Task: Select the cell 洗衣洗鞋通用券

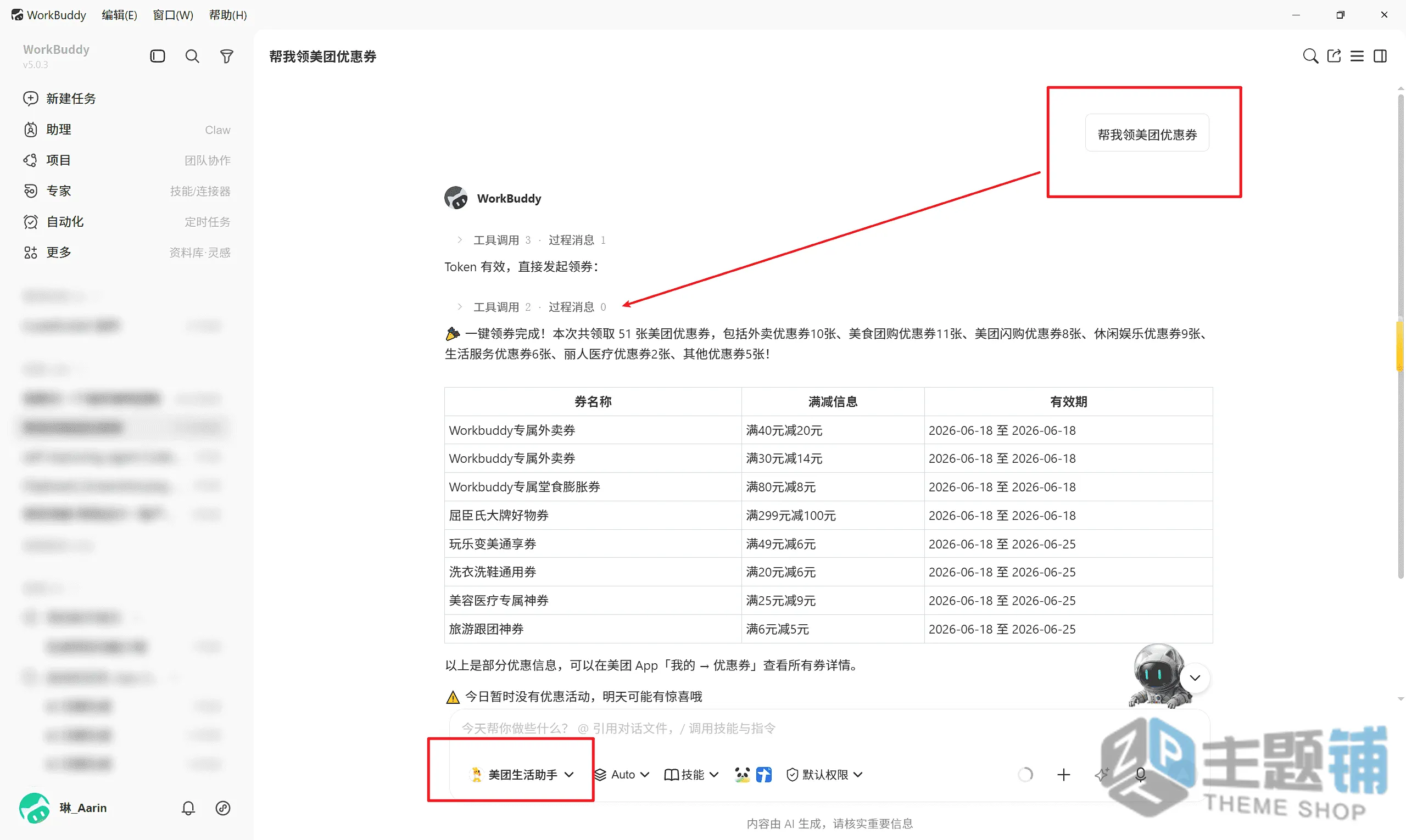Action: (x=593, y=572)
